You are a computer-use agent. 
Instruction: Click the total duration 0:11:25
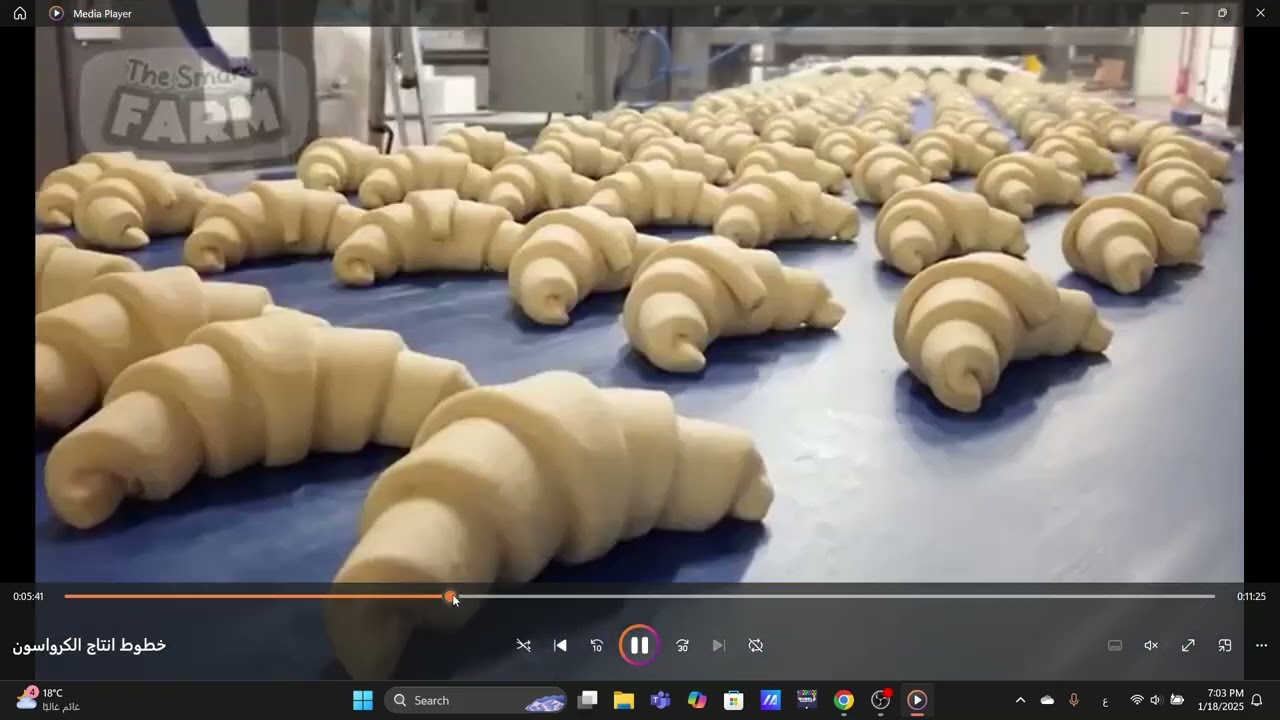pyautogui.click(x=1251, y=596)
